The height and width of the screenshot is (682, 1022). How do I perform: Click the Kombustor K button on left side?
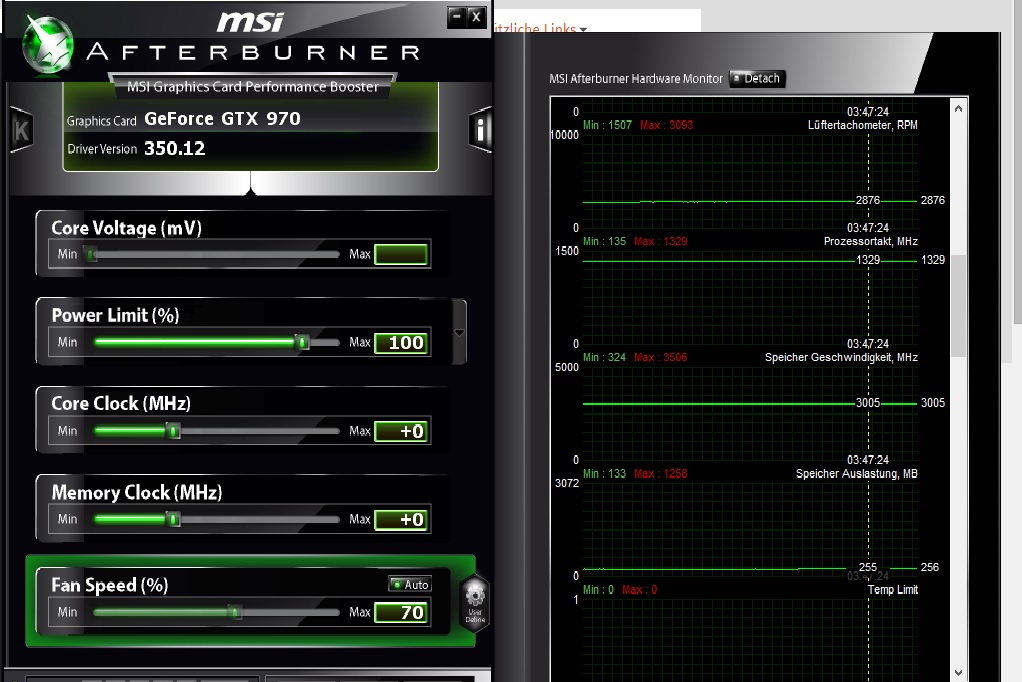pos(22,130)
